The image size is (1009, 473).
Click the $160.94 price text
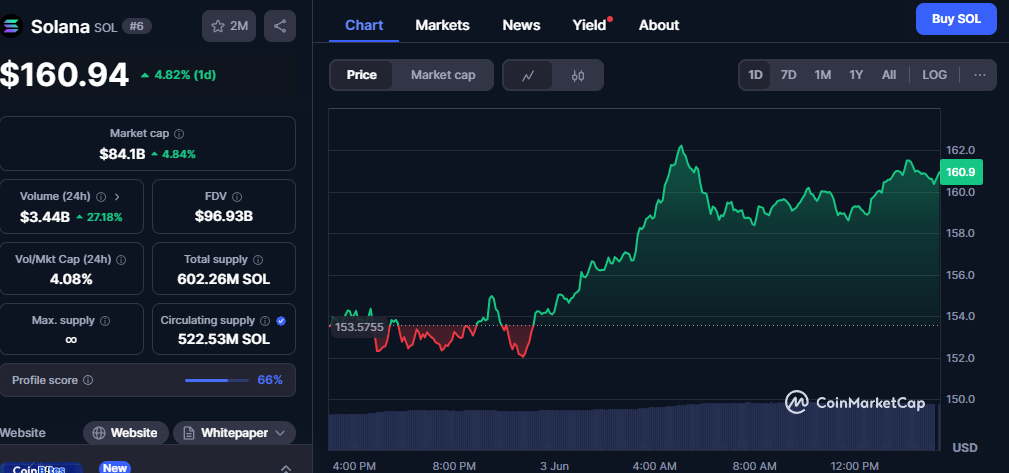[64, 75]
